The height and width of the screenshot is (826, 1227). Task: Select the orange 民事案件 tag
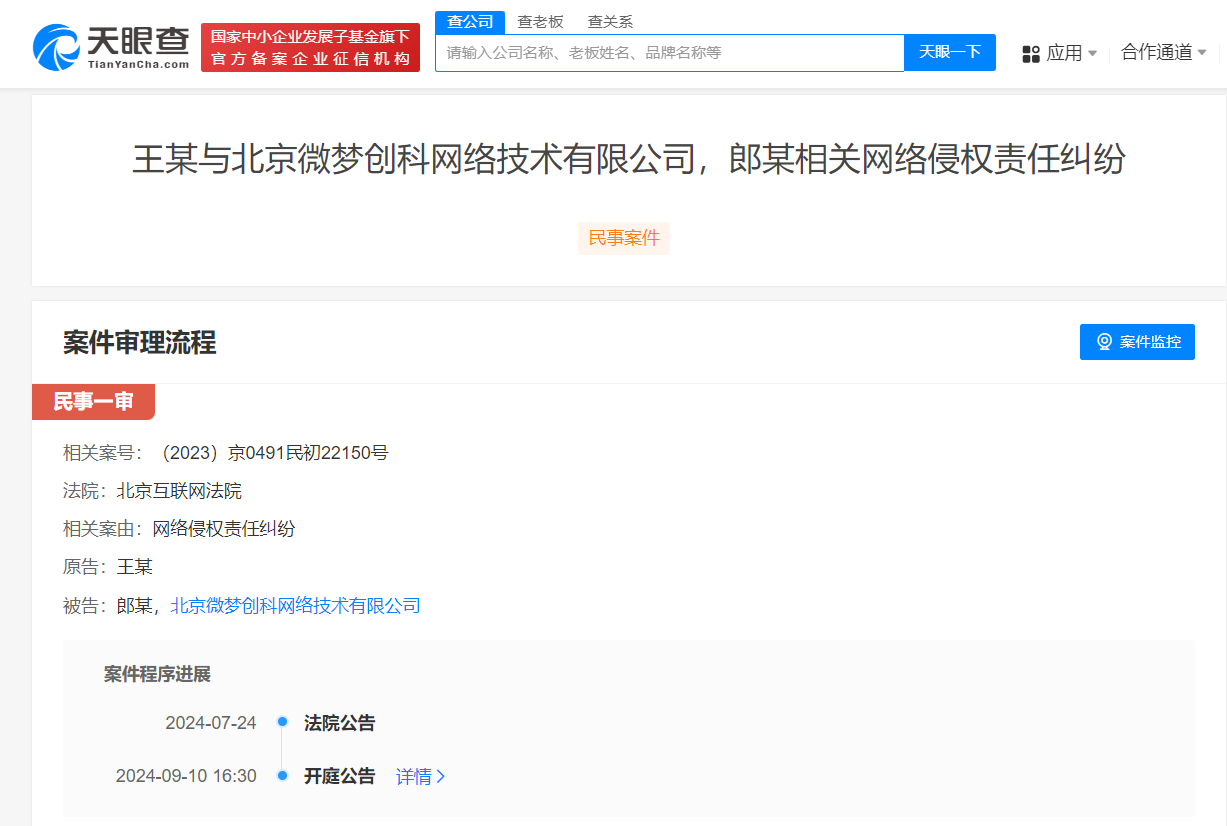click(x=623, y=238)
